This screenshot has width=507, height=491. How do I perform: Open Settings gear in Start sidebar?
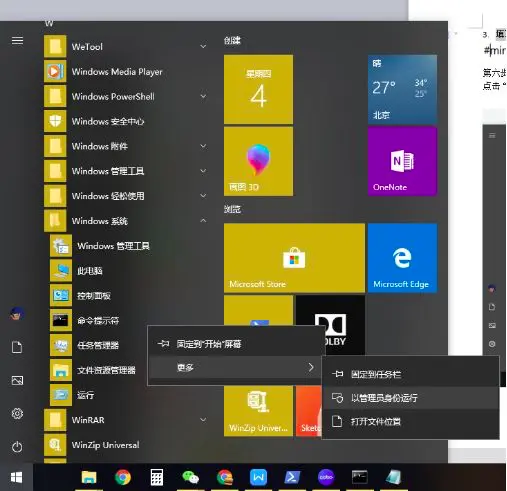click(x=17, y=414)
